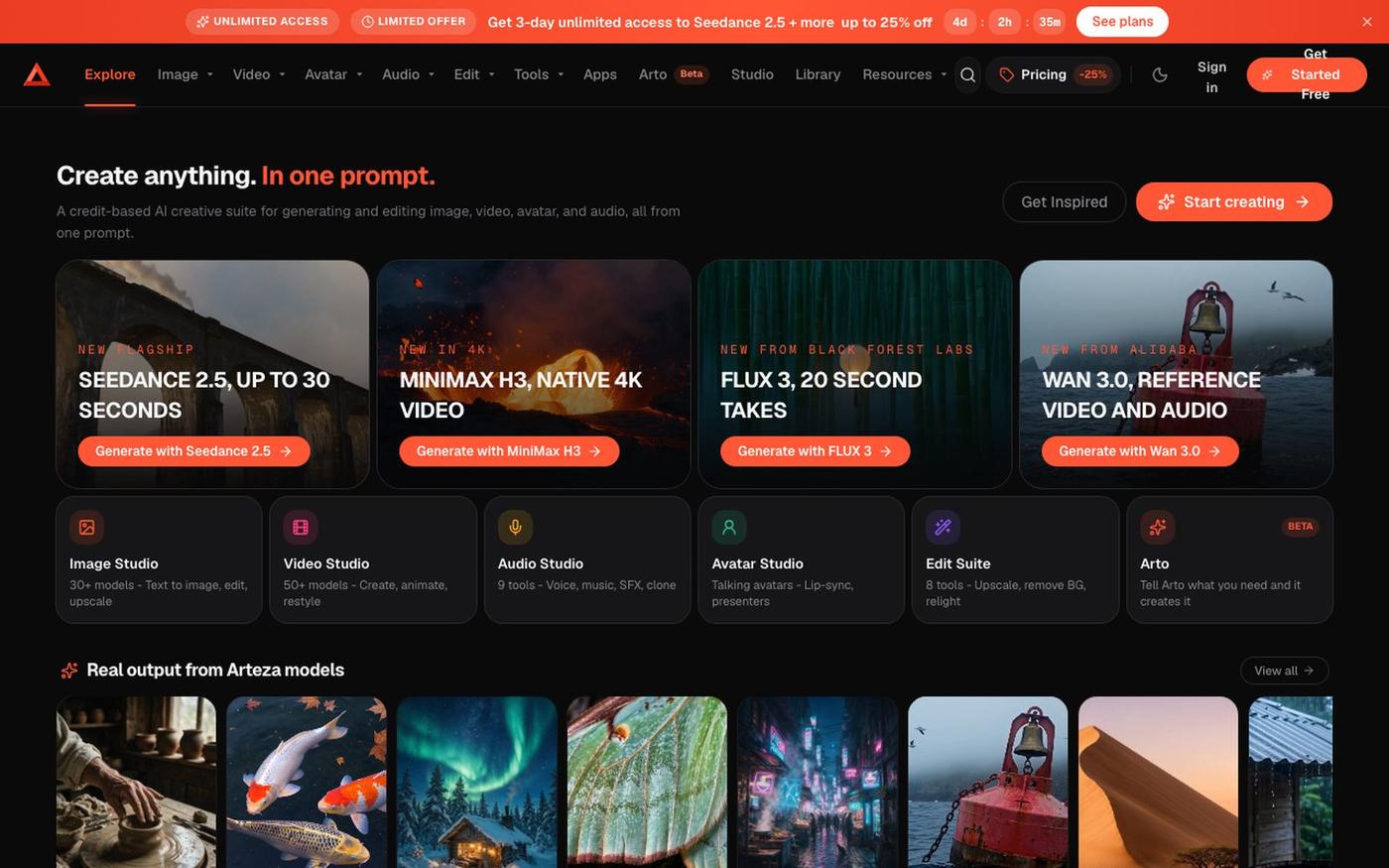The image size is (1389, 868).
Task: Open the pottery hands thumbnail
Action: click(136, 782)
